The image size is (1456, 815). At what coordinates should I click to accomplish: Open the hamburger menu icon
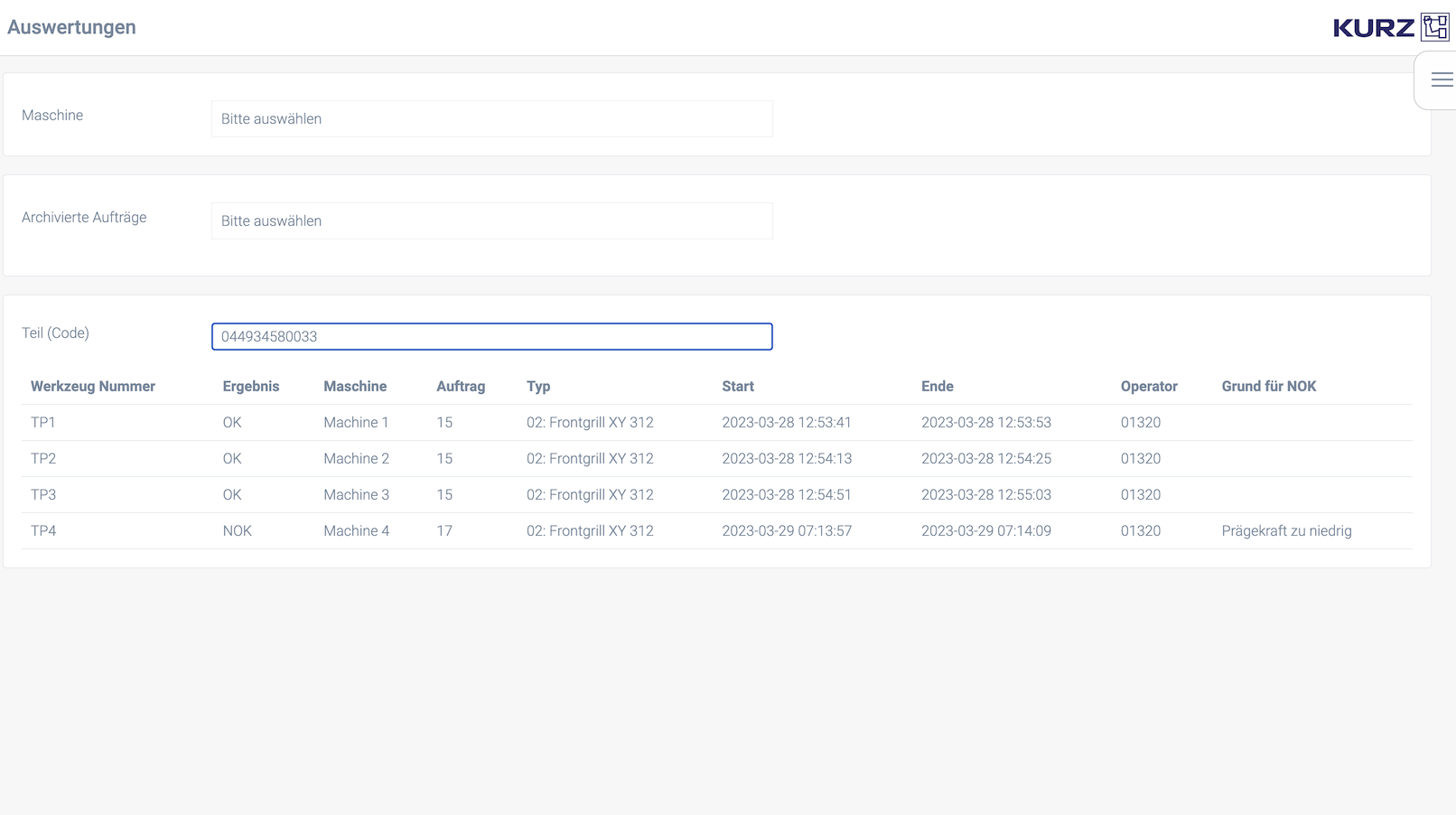(x=1442, y=80)
